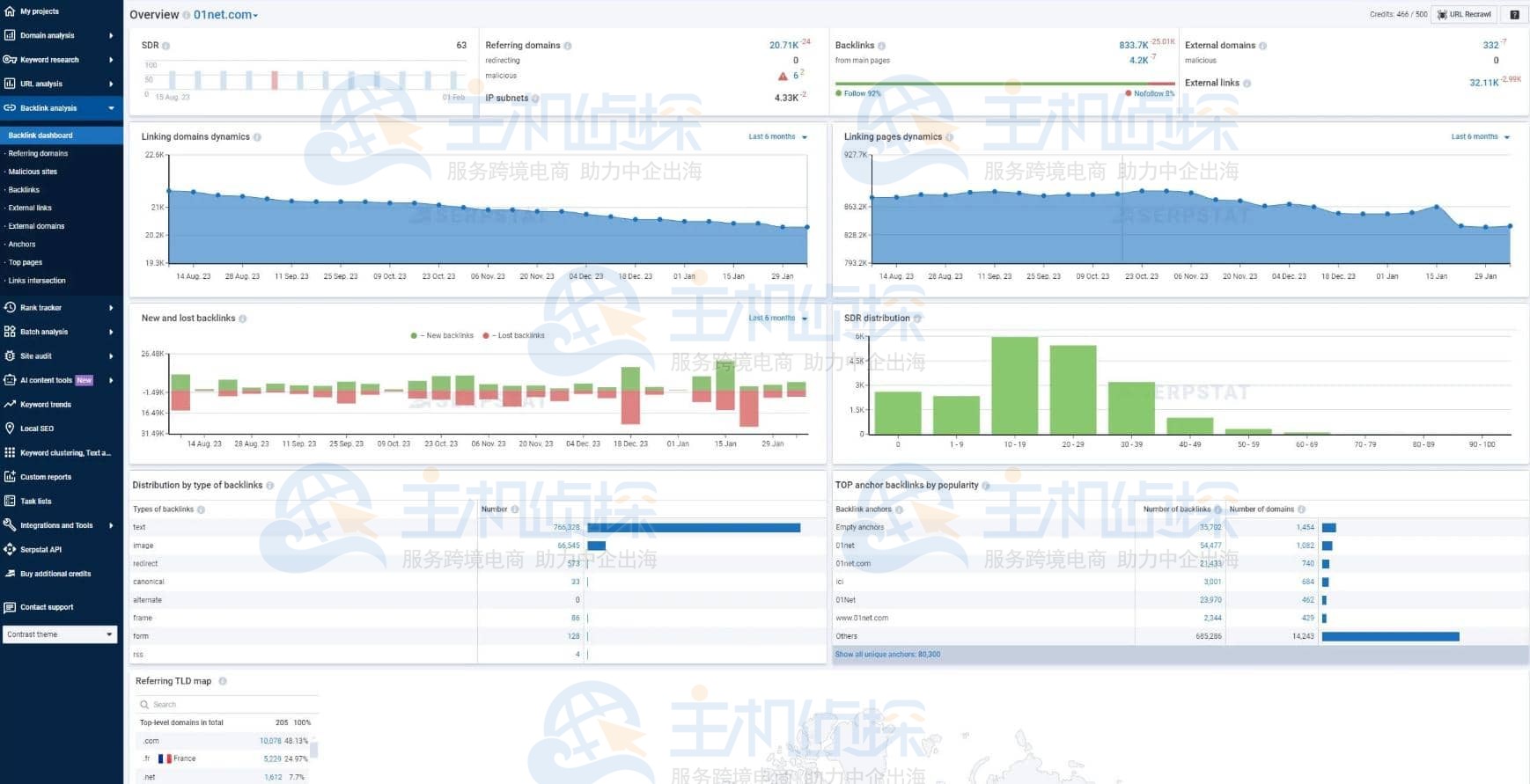Open Keyword trends chart icon
Screen dimensions: 1530x784
click(x=10, y=405)
